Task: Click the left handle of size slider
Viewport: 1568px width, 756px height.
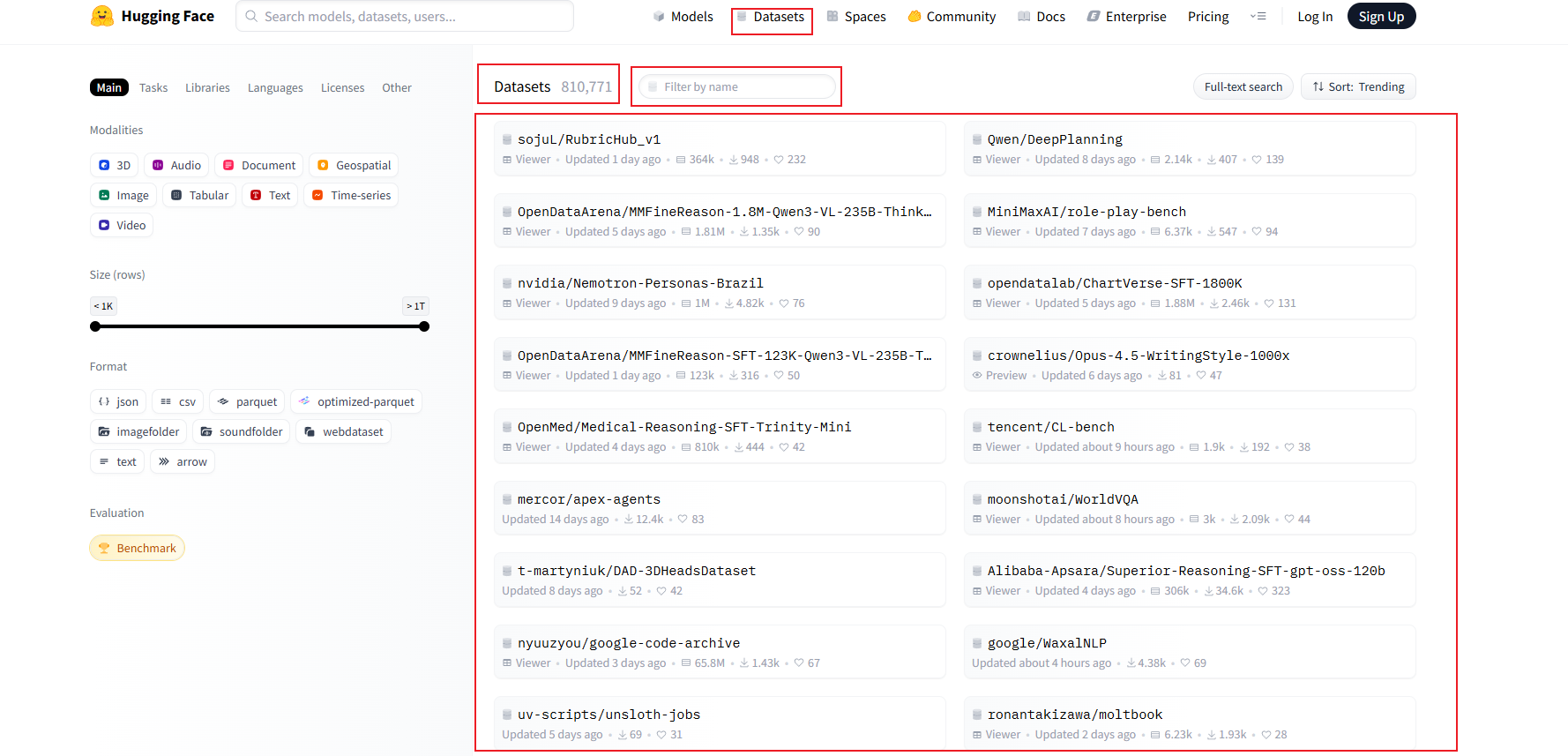Action: point(95,326)
